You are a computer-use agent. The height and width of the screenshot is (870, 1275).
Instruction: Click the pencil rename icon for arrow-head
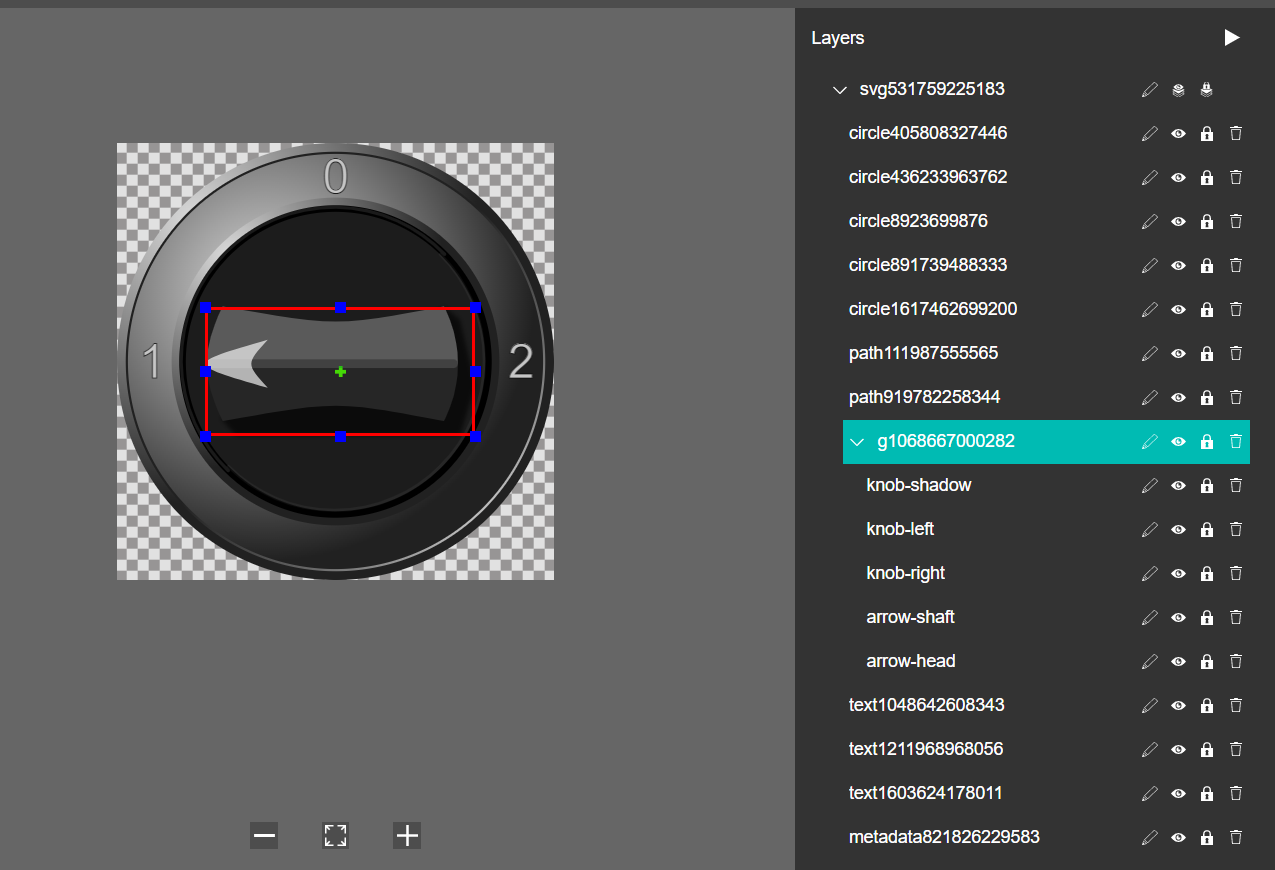pos(1149,661)
